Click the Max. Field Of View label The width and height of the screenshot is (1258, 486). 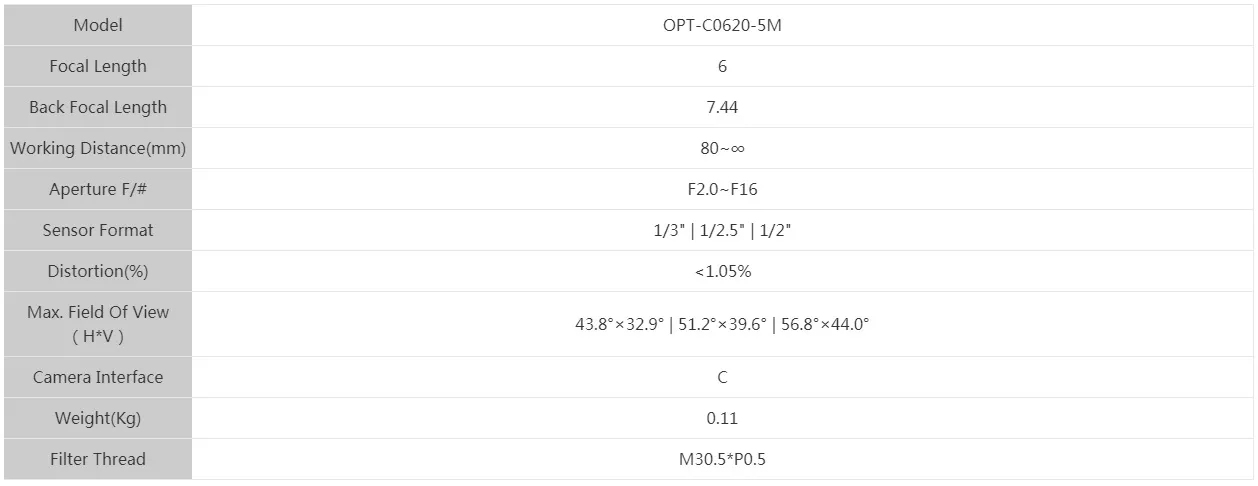98,312
